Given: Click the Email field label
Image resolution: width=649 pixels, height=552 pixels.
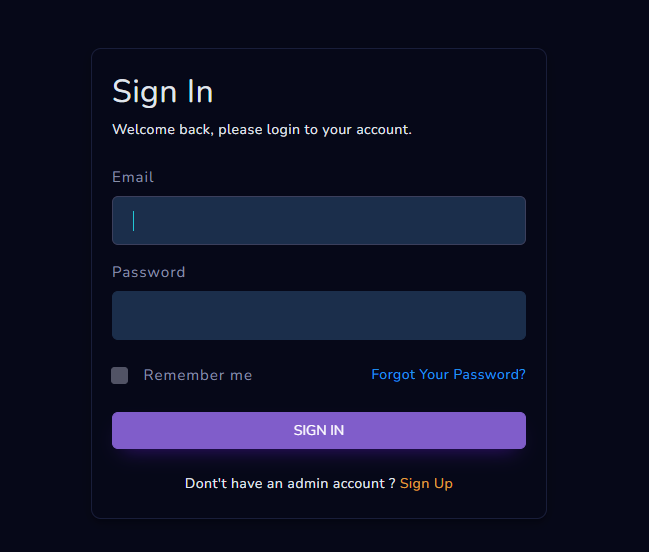Looking at the screenshot, I should (133, 177).
